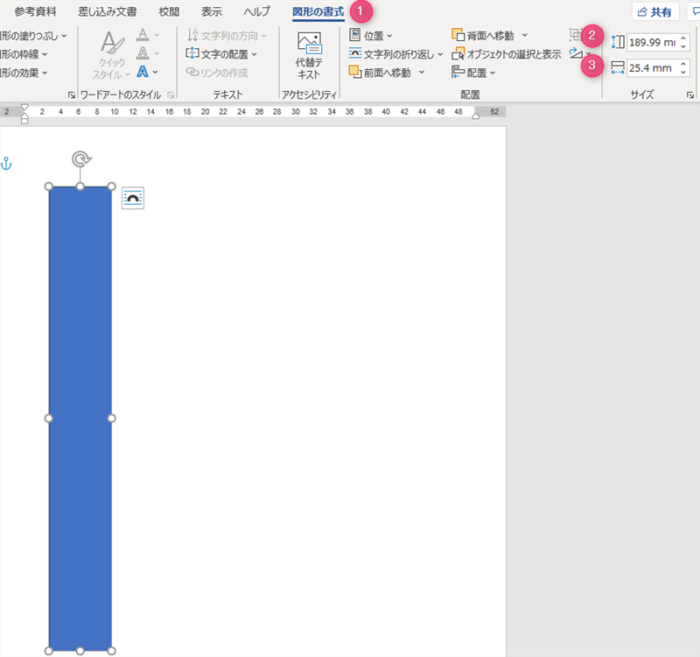Open the 校閲 review tab
The image size is (700, 657).
[x=168, y=12]
